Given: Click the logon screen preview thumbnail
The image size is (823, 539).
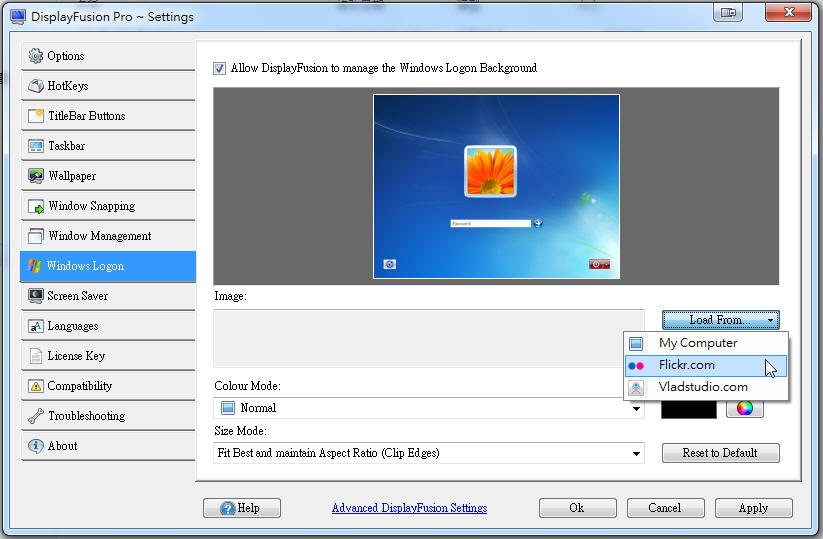Looking at the screenshot, I should tap(496, 187).
